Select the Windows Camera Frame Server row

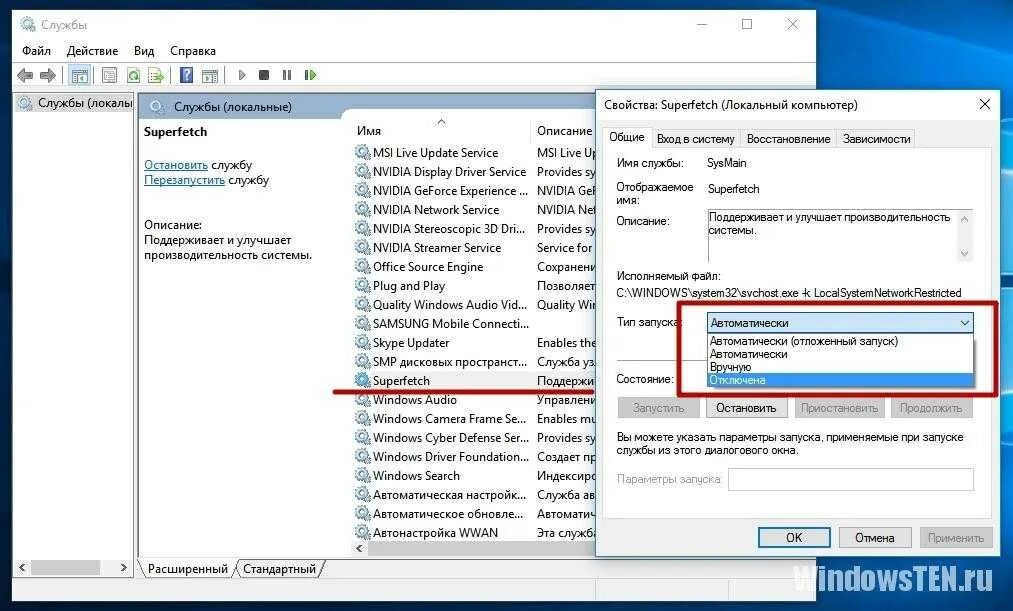click(x=474, y=419)
